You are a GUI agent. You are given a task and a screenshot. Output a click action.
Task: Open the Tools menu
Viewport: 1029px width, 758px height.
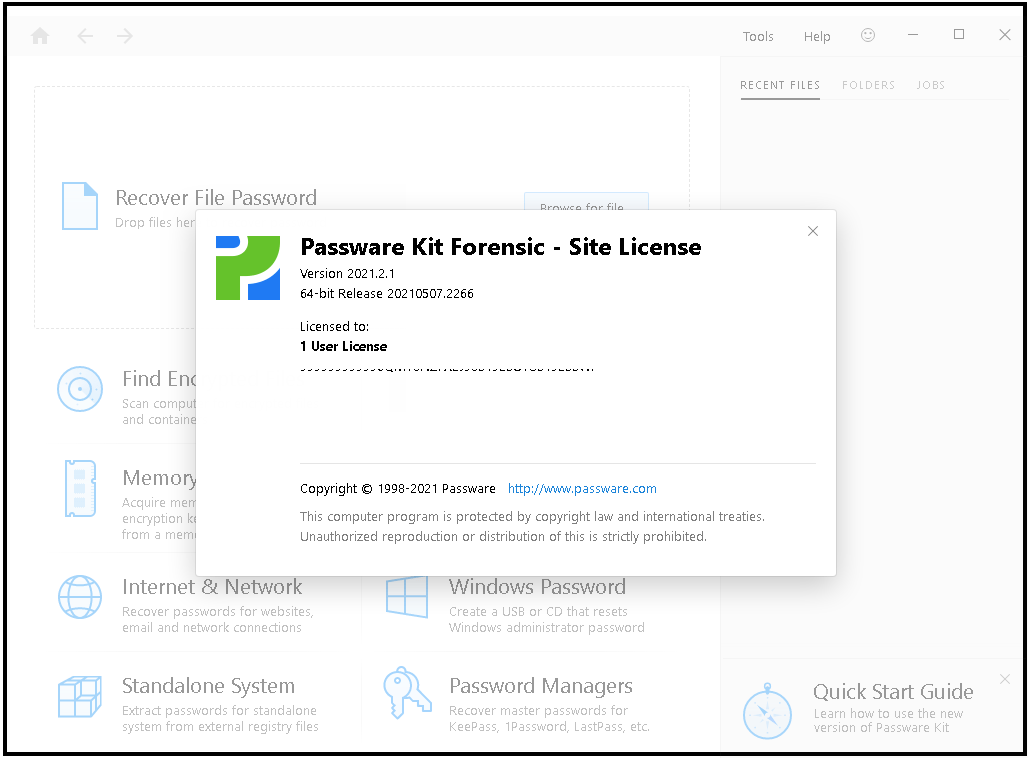[758, 37]
